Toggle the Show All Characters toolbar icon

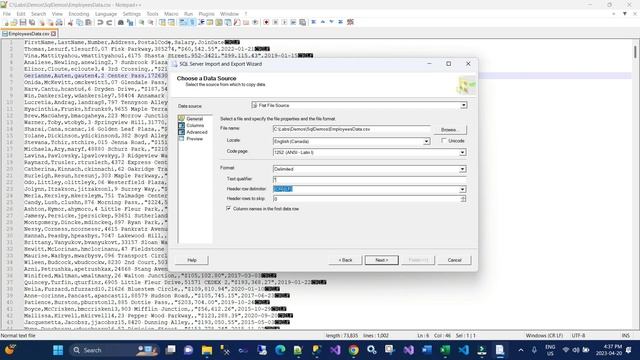pyautogui.click(x=192, y=22)
